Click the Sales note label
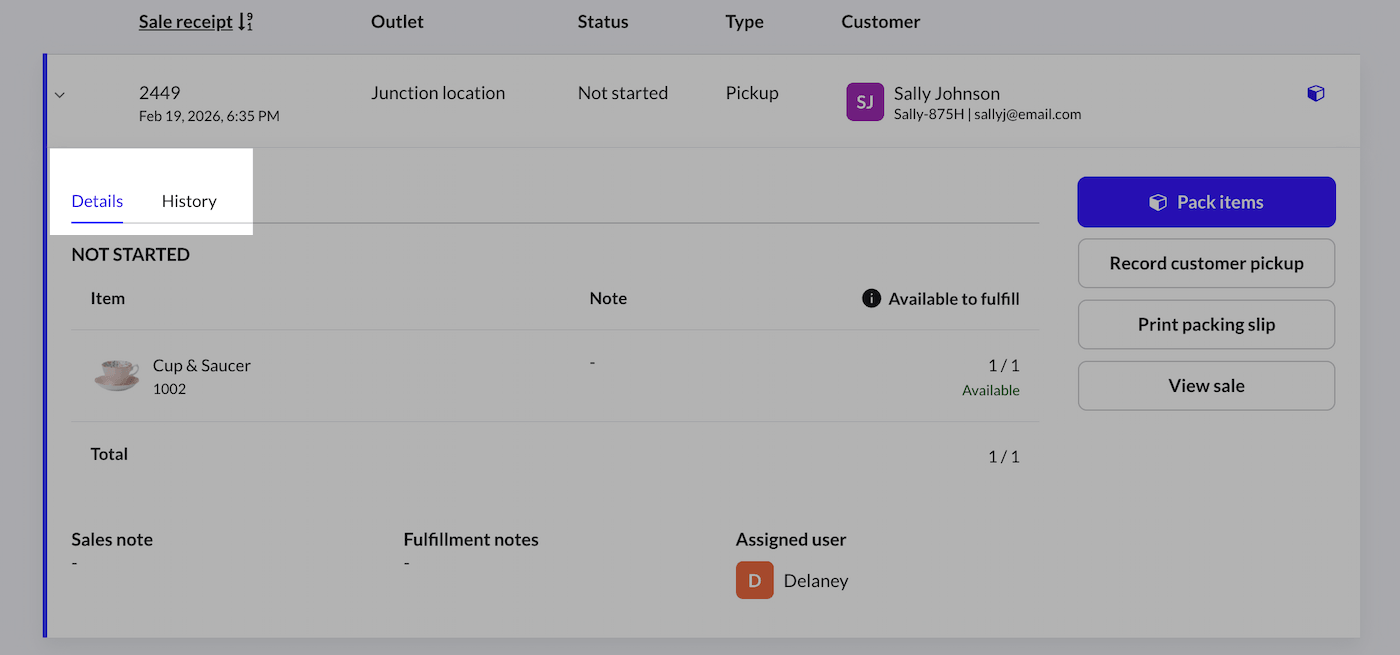 tap(112, 539)
